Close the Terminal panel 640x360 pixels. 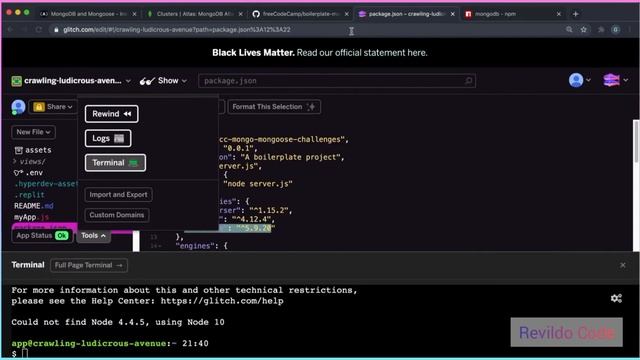click(x=622, y=265)
